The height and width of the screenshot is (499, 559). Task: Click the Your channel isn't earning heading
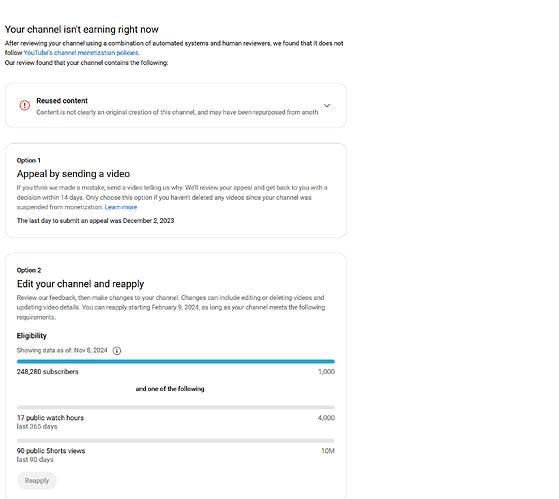(82, 30)
